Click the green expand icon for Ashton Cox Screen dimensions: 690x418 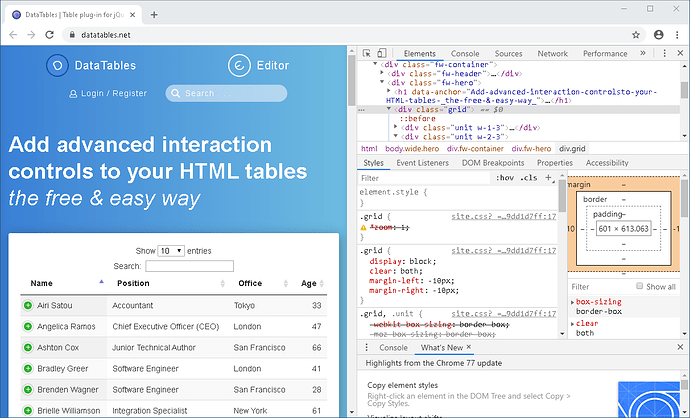pyautogui.click(x=28, y=347)
